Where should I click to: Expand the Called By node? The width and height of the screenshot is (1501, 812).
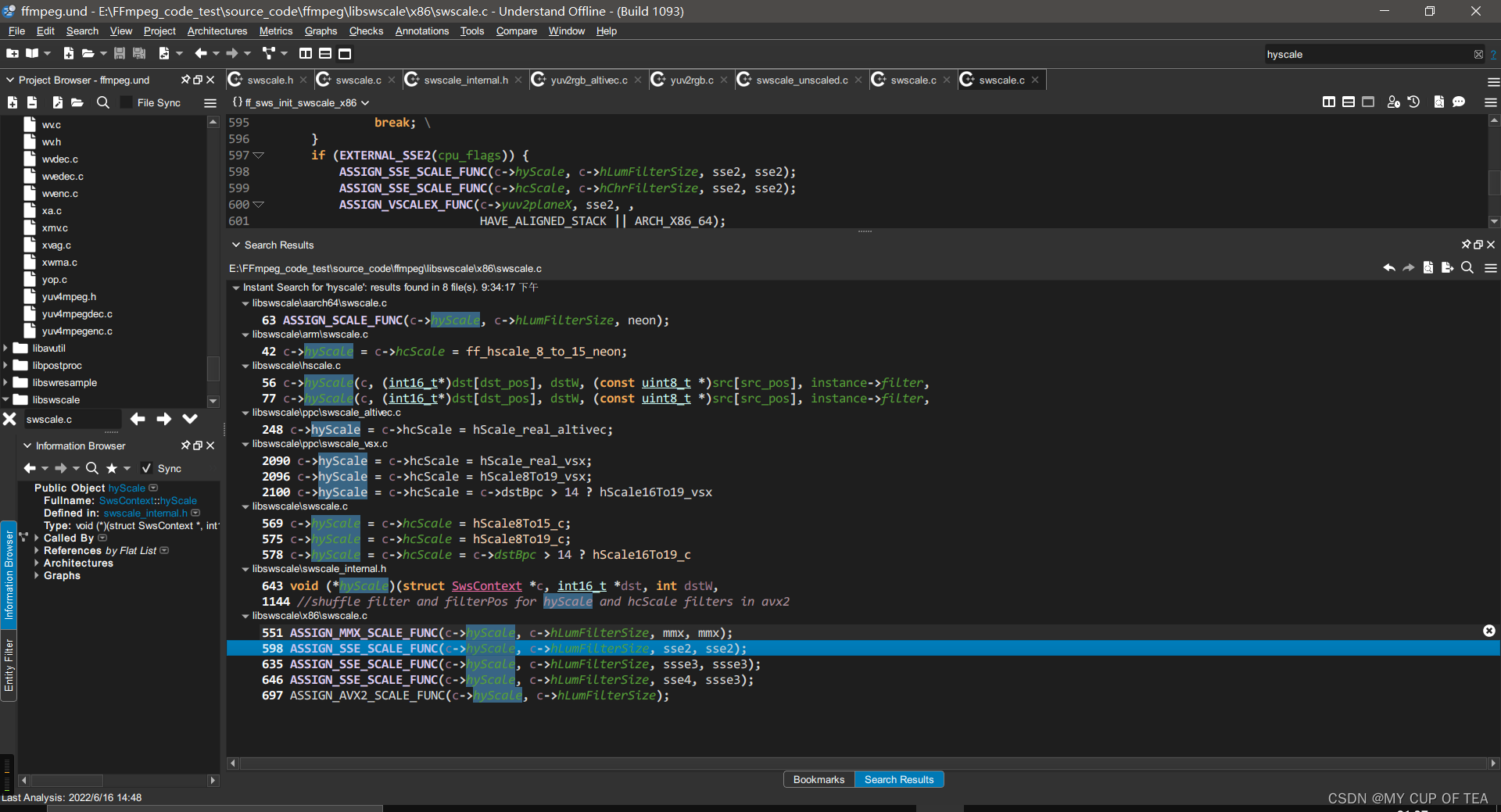coord(37,538)
